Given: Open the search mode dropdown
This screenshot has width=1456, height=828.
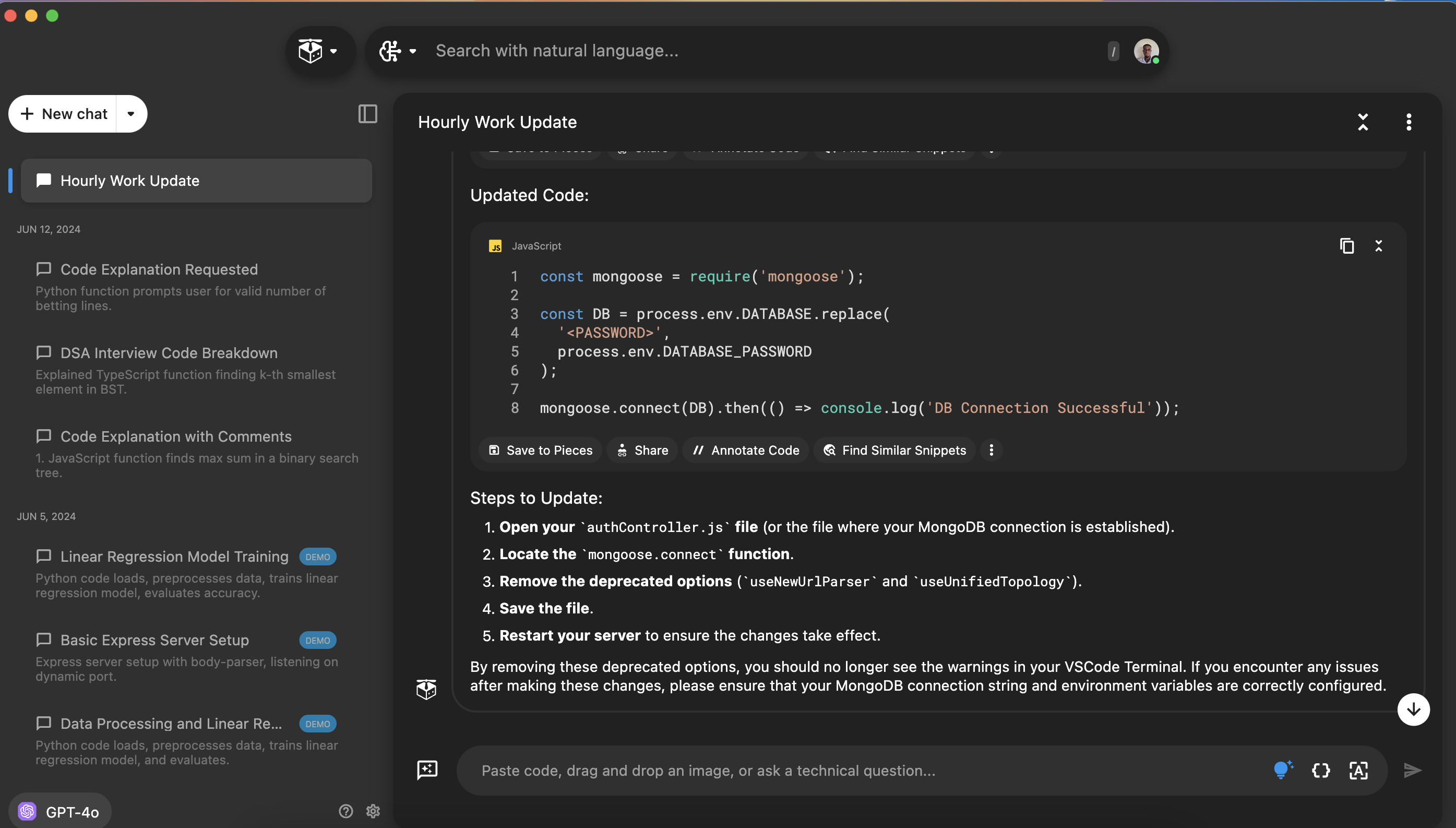Looking at the screenshot, I should 398,51.
